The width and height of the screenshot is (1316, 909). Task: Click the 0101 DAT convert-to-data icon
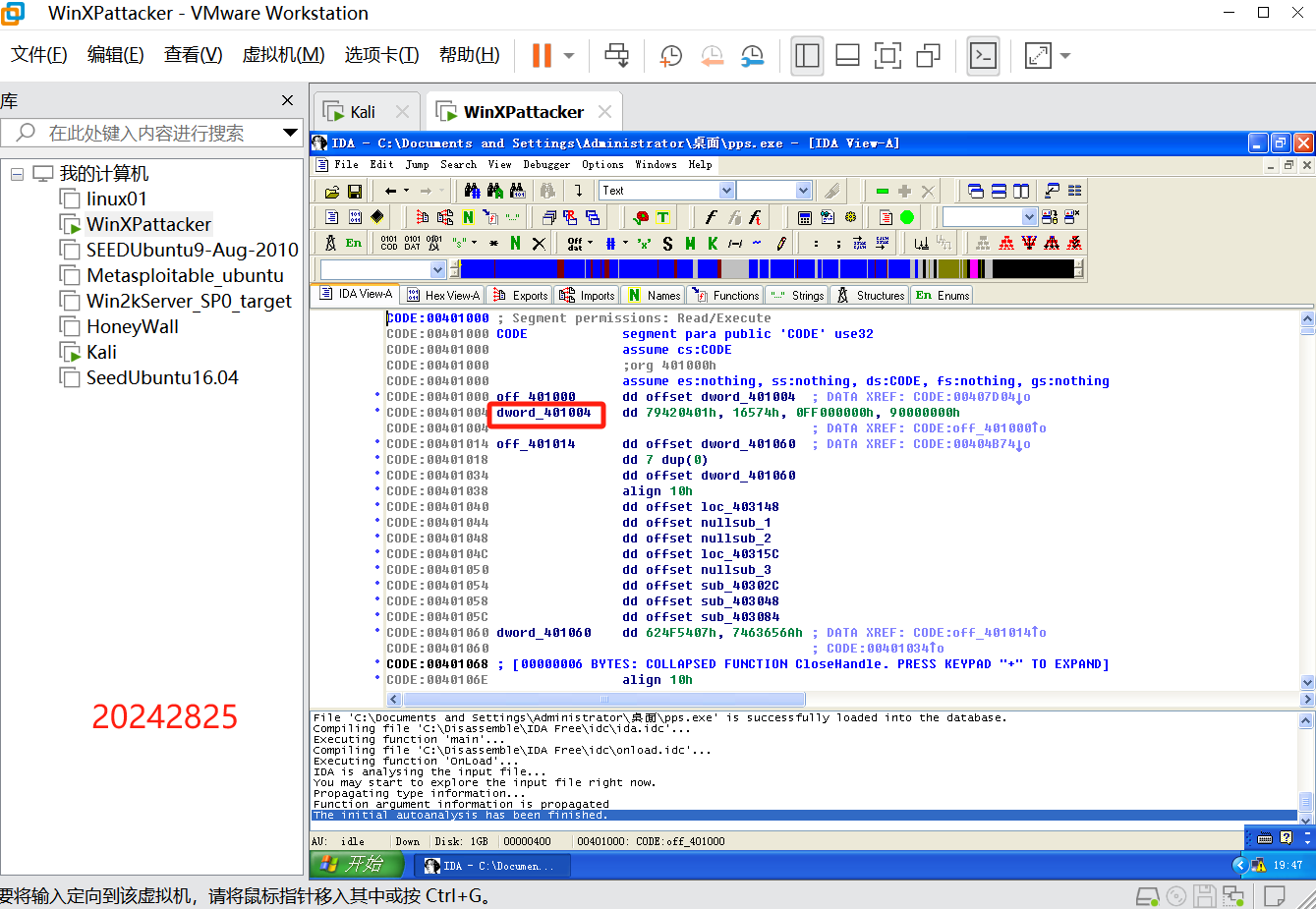pyautogui.click(x=412, y=243)
